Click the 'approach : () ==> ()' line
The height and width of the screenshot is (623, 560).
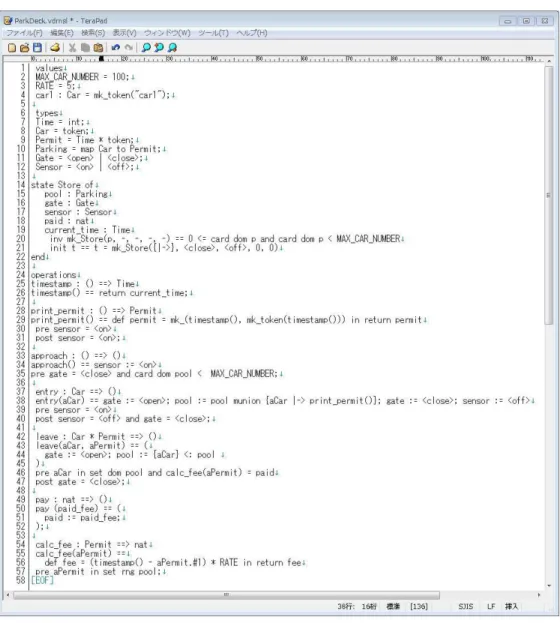78,356
